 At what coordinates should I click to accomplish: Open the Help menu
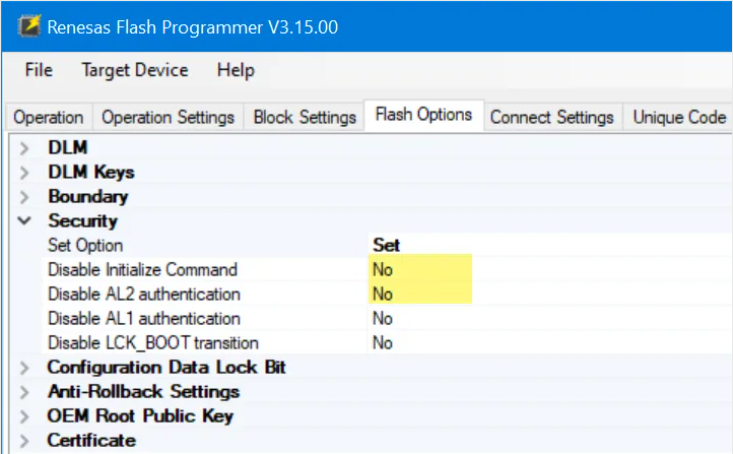point(236,70)
